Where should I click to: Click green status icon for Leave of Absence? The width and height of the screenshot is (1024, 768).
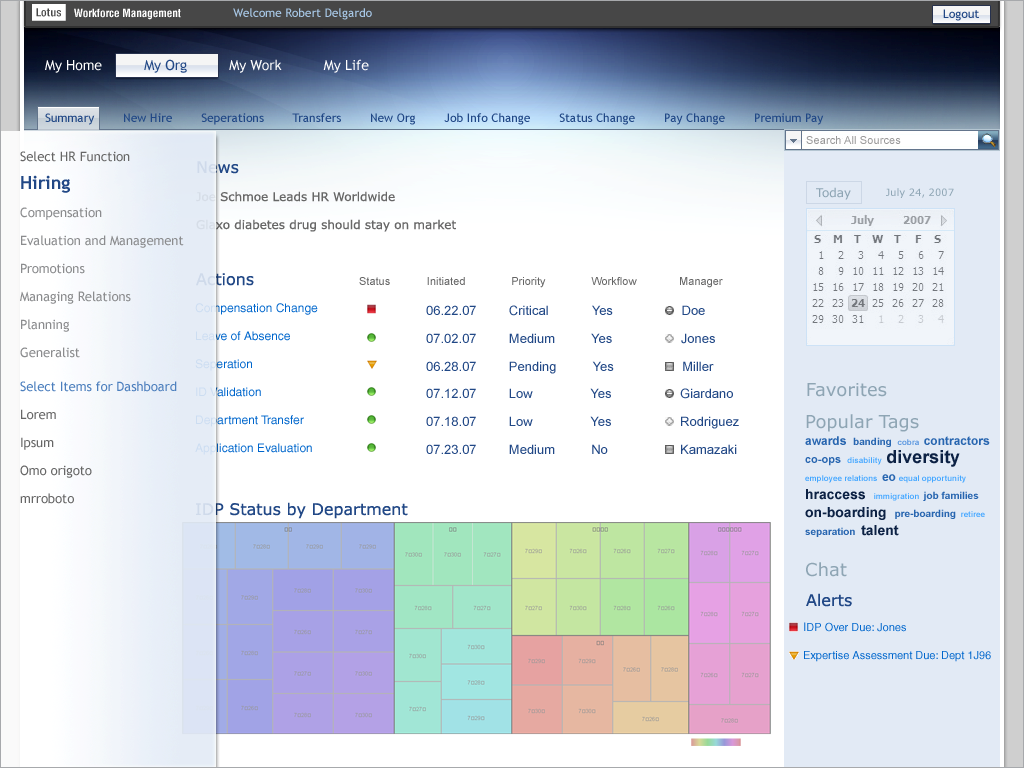click(x=372, y=338)
